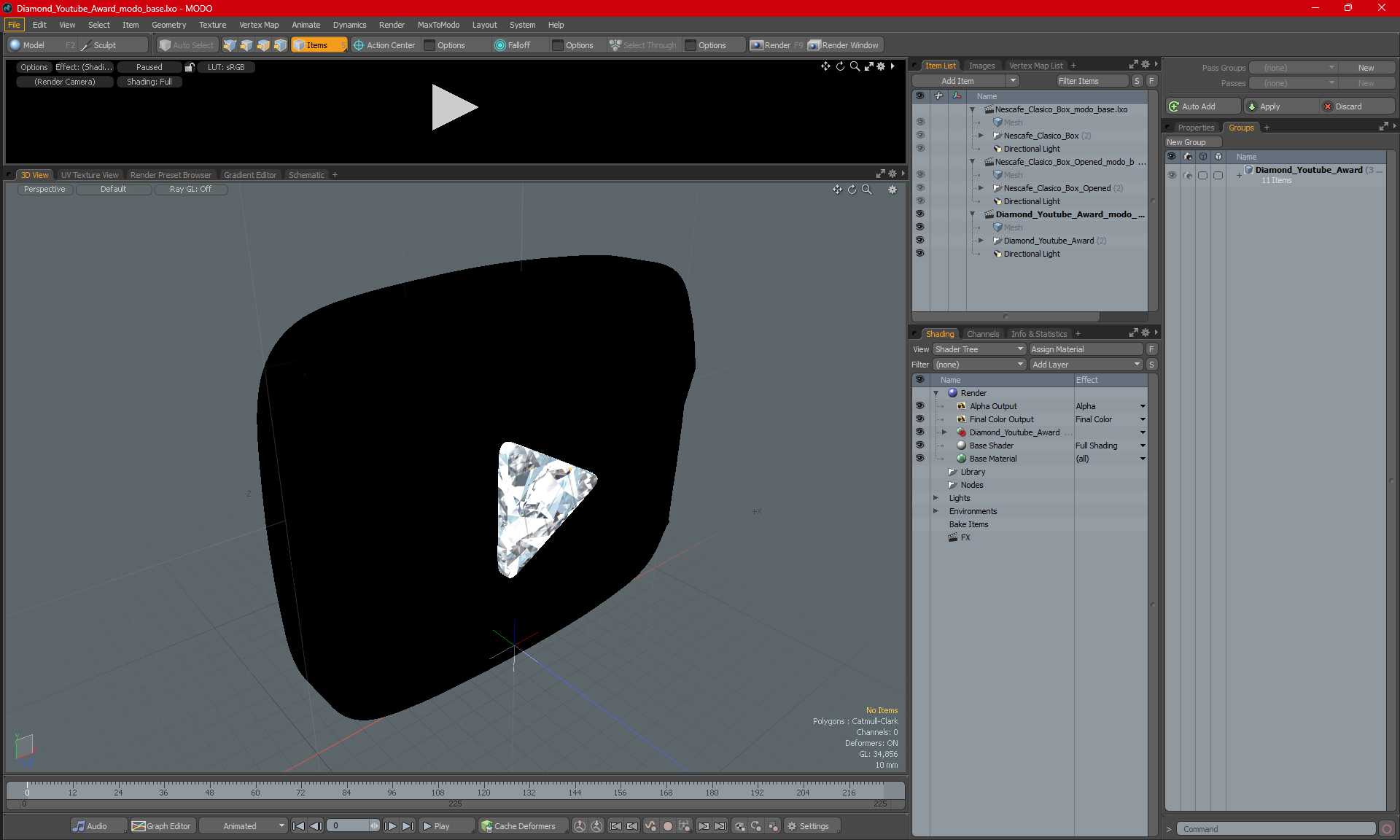1400x840 pixels.
Task: Open the Add Layer dropdown
Action: pyautogui.click(x=1086, y=365)
